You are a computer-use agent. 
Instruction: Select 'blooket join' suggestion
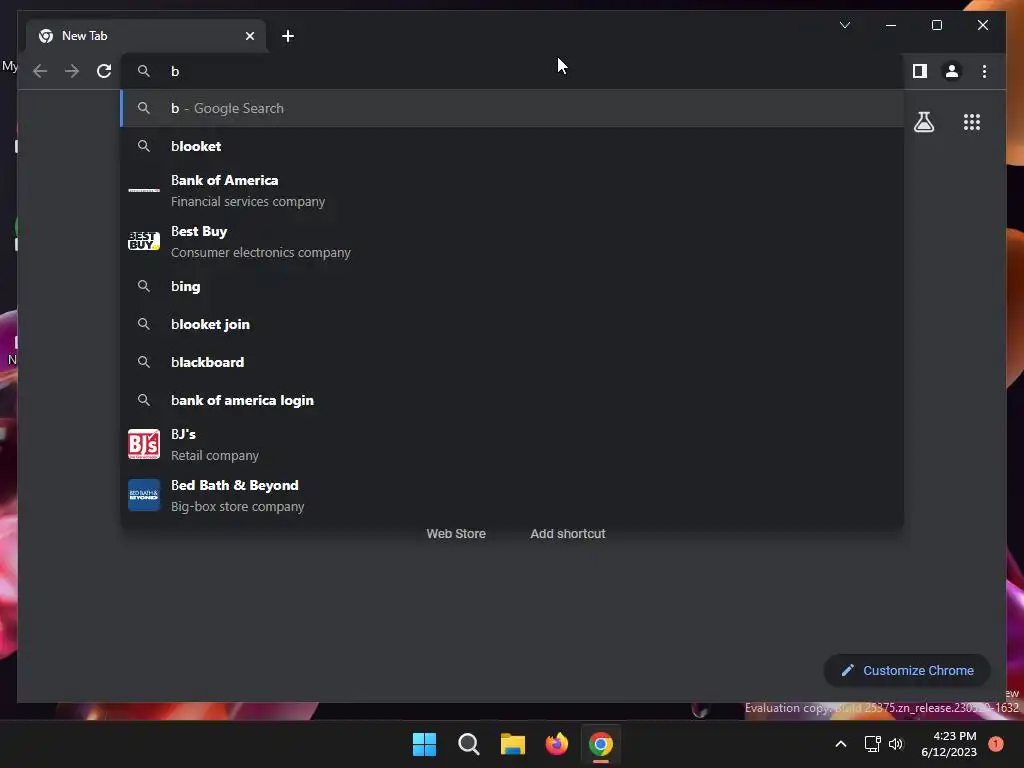click(513, 324)
